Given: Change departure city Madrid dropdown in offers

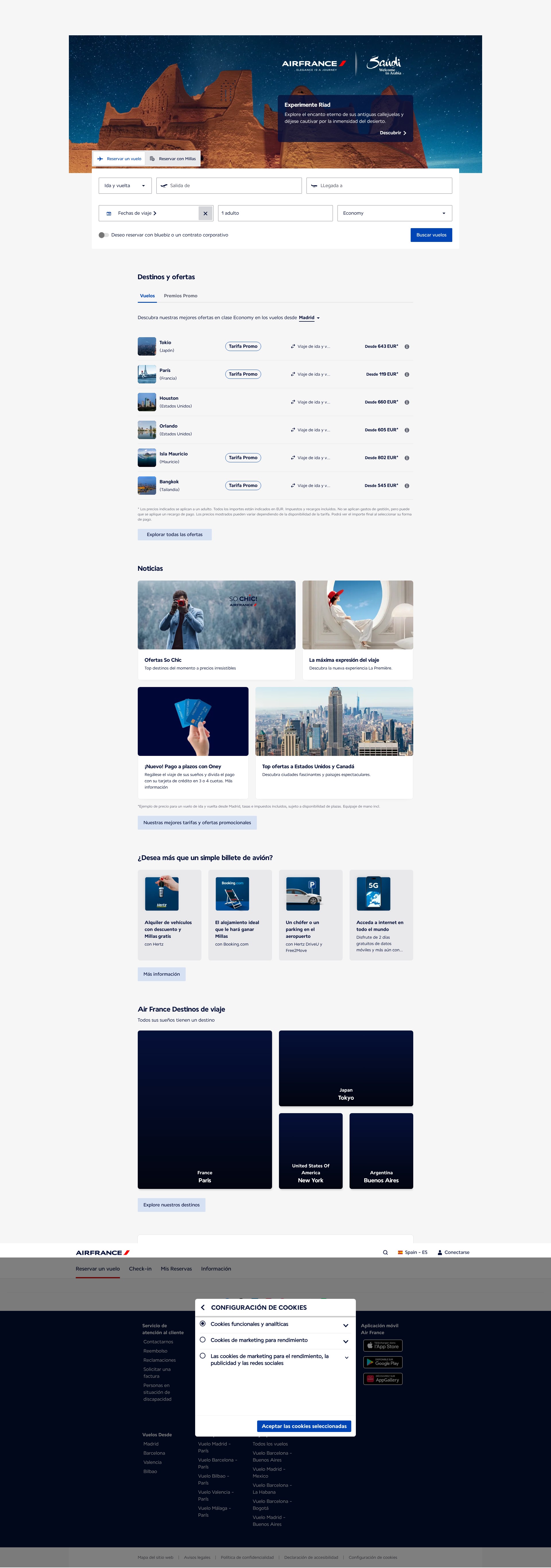Looking at the screenshot, I should 309,318.
